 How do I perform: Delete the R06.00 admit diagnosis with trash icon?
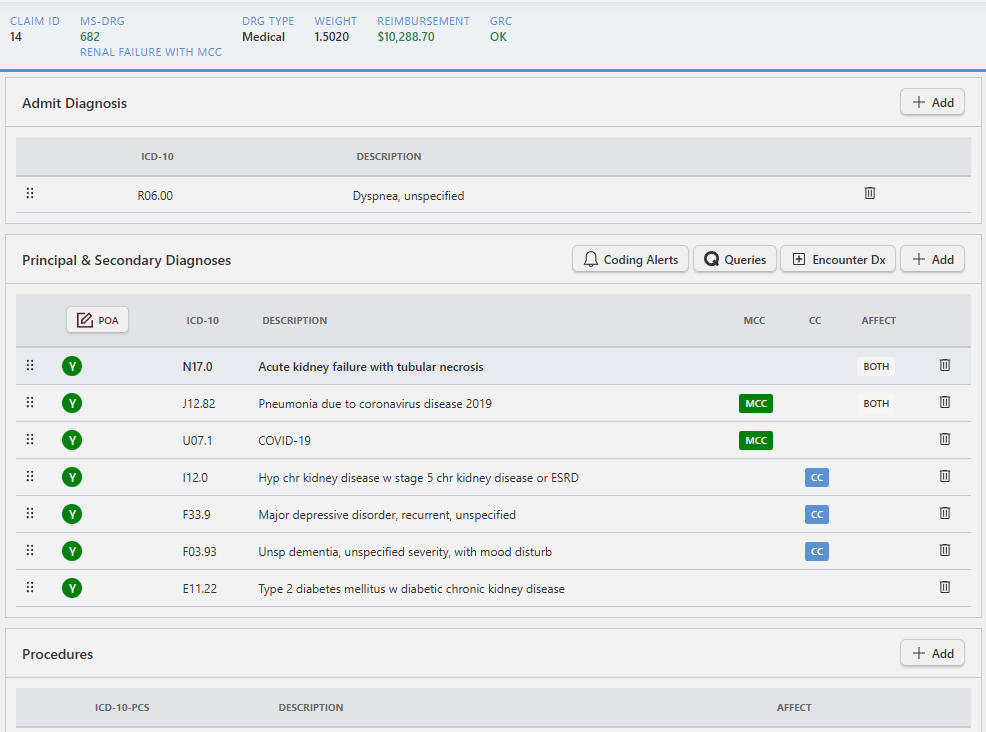click(869, 193)
